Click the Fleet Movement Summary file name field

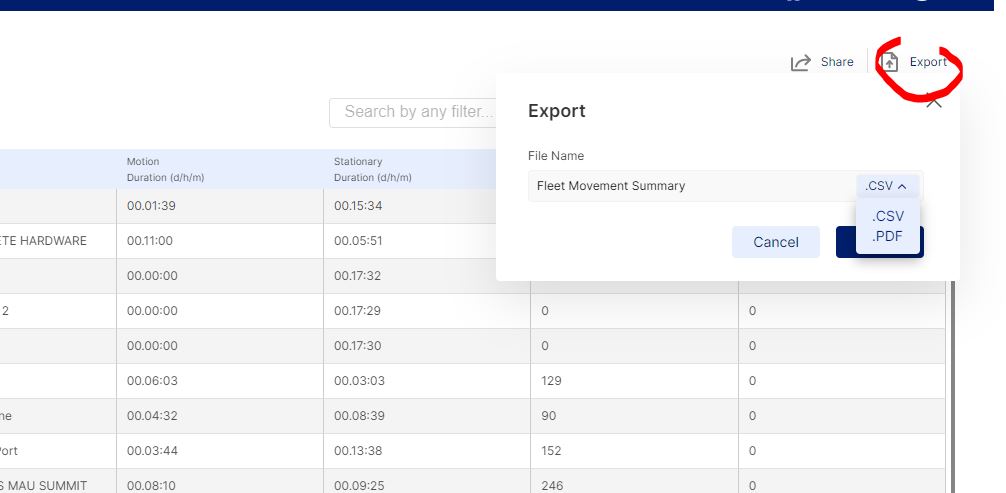pos(690,186)
